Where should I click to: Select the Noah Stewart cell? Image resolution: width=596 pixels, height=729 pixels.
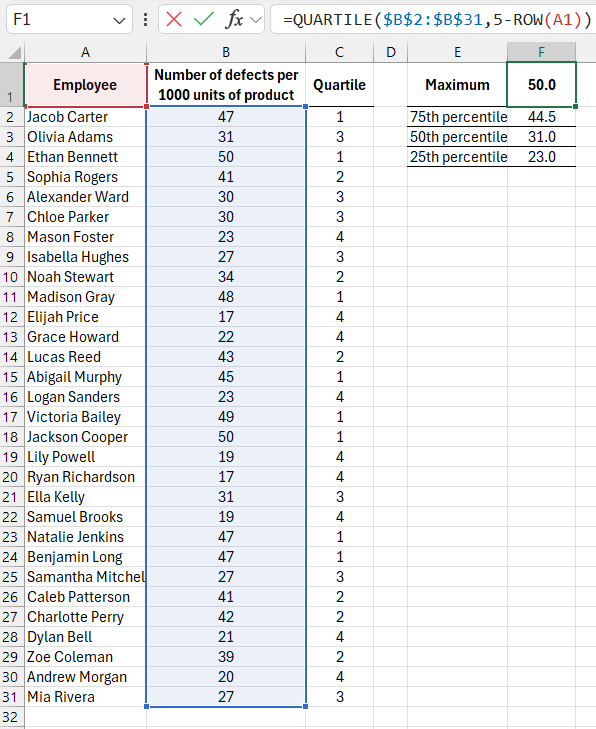[85, 277]
